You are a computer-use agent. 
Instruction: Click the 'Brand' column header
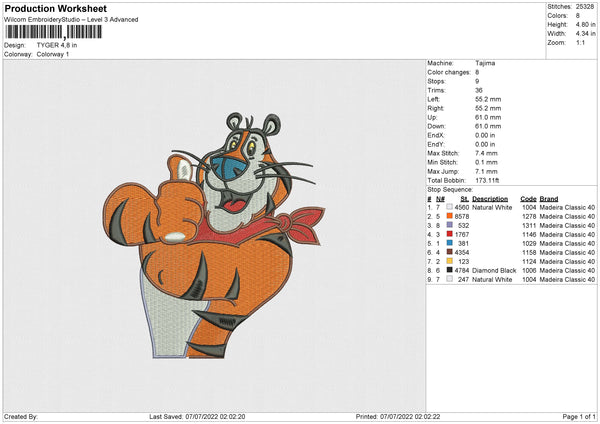pos(549,199)
